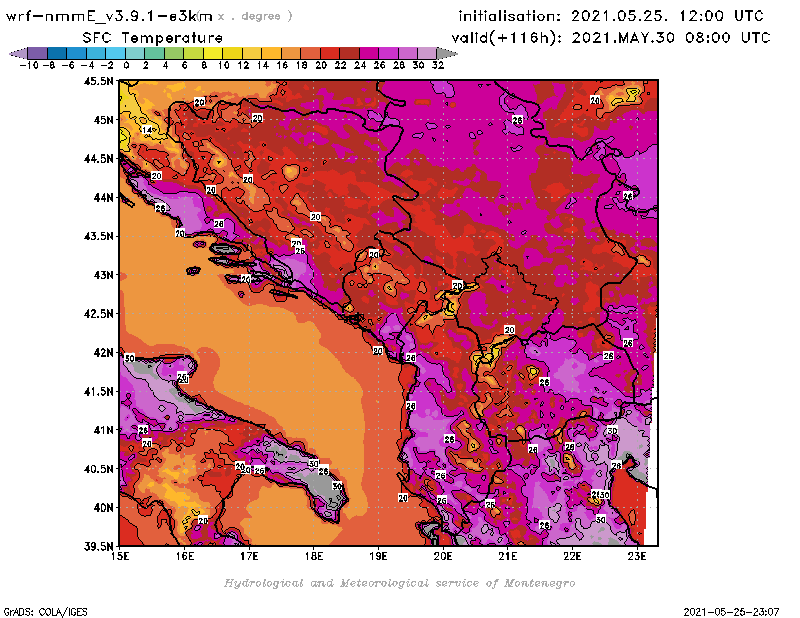Click the 39.5N latitude axis label
The width and height of the screenshot is (800, 618).
(99, 546)
